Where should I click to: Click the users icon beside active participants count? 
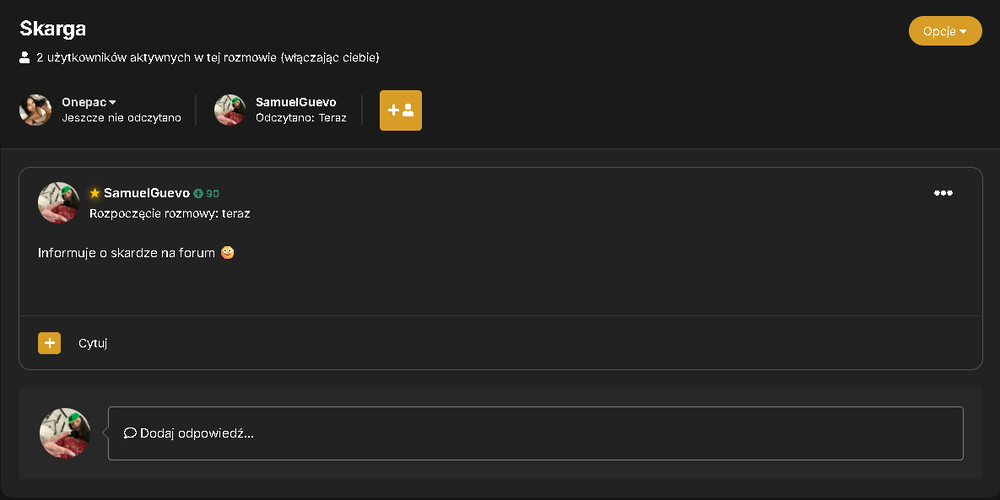point(25,58)
